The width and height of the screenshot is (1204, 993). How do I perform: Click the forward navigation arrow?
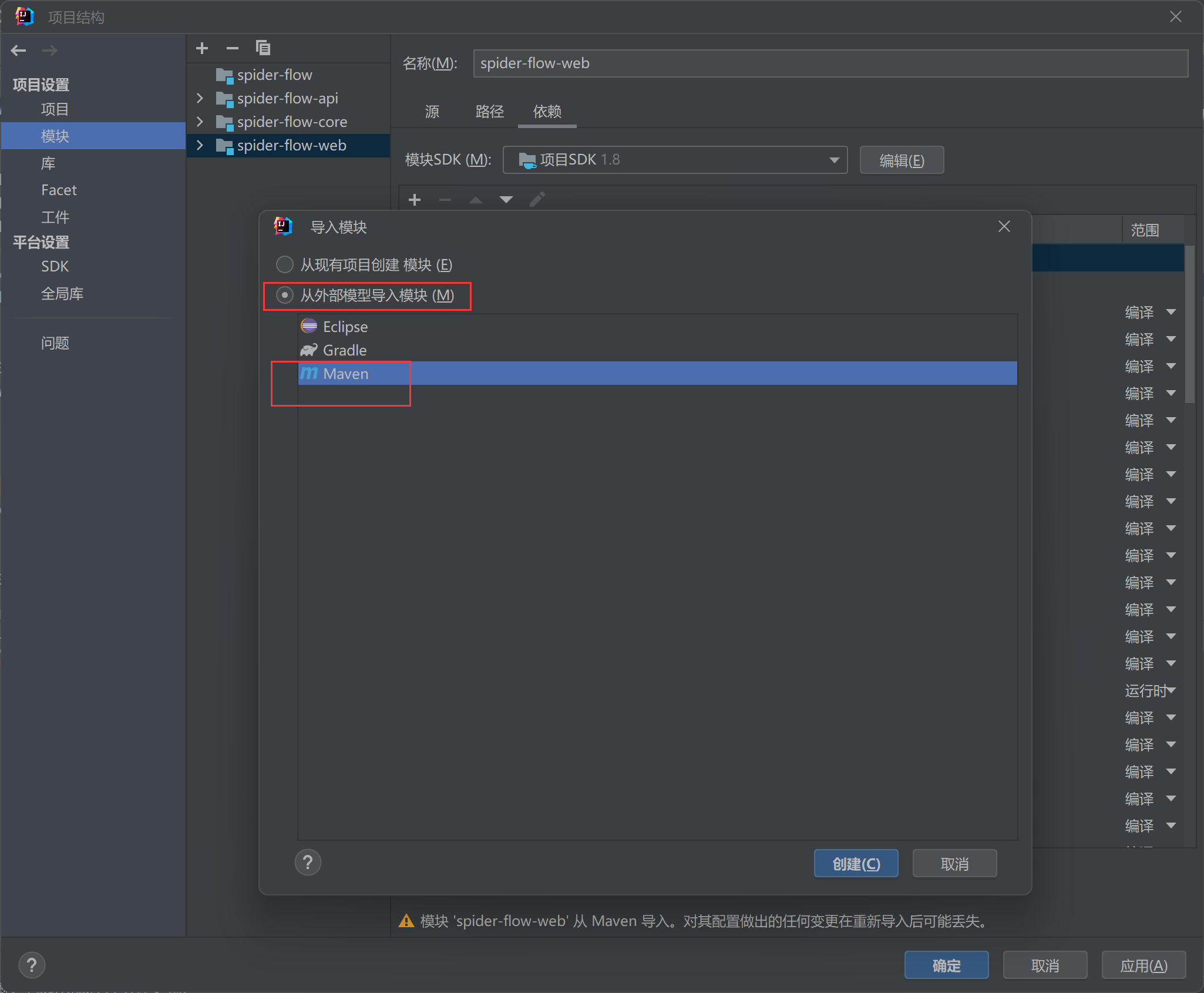pyautogui.click(x=50, y=51)
